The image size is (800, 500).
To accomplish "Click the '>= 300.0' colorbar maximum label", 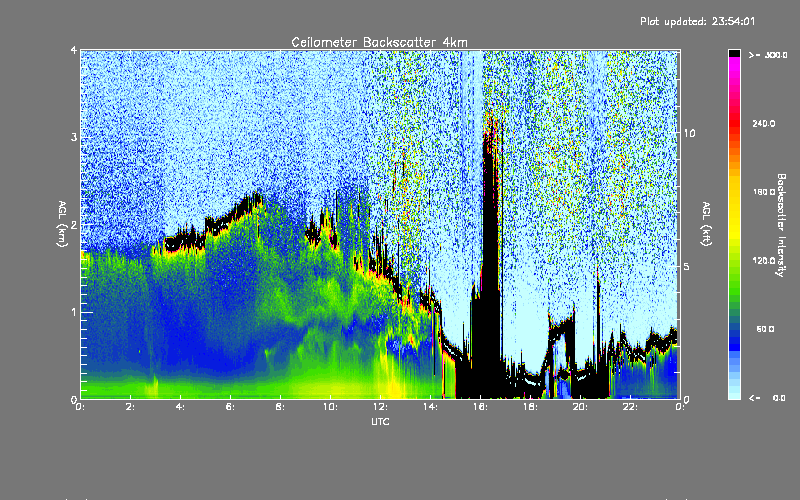I will [768, 55].
